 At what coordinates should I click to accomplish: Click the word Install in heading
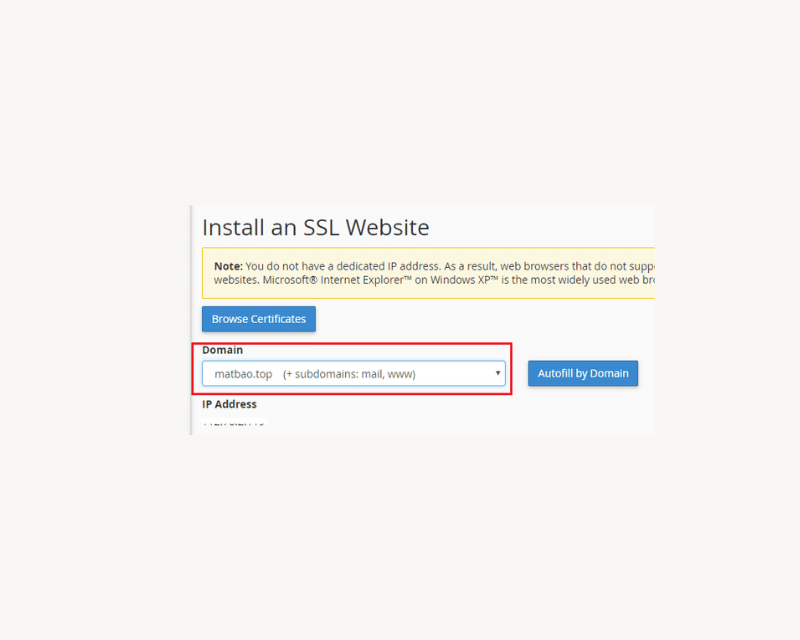click(233, 228)
